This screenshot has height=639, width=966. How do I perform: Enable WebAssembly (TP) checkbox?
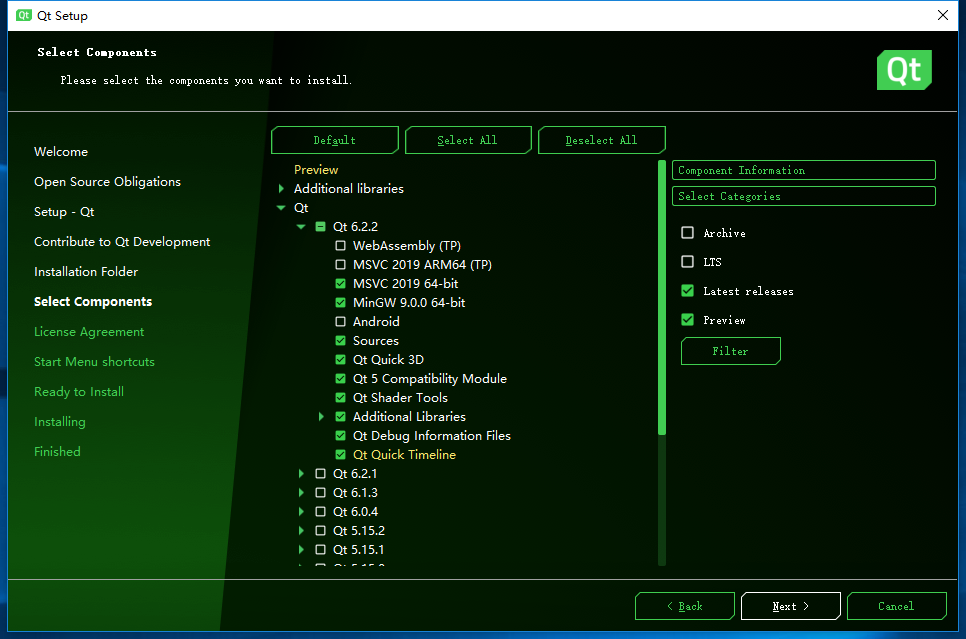point(340,246)
